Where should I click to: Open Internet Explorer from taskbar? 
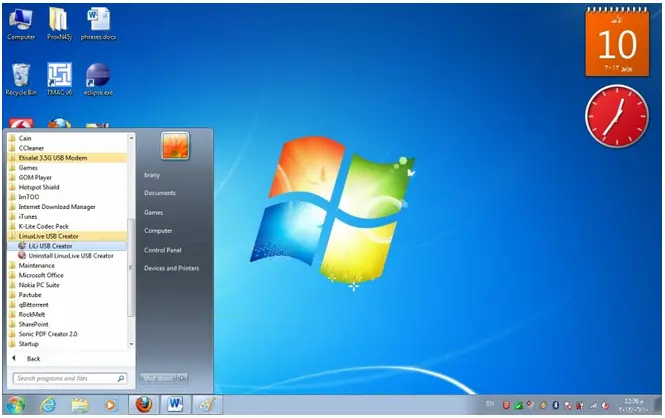[48, 405]
